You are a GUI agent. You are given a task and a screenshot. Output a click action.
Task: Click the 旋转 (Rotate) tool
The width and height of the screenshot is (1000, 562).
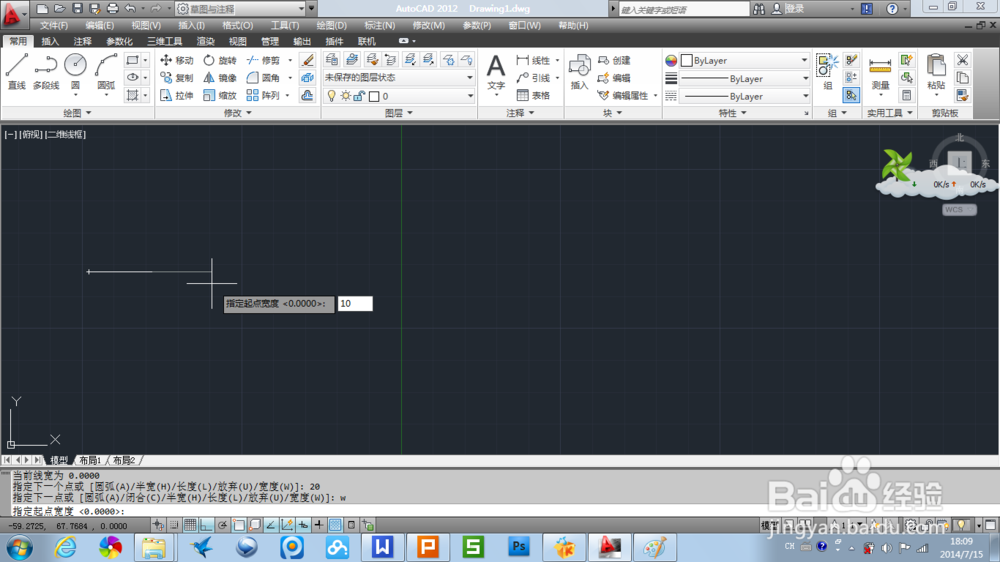[x=220, y=60]
